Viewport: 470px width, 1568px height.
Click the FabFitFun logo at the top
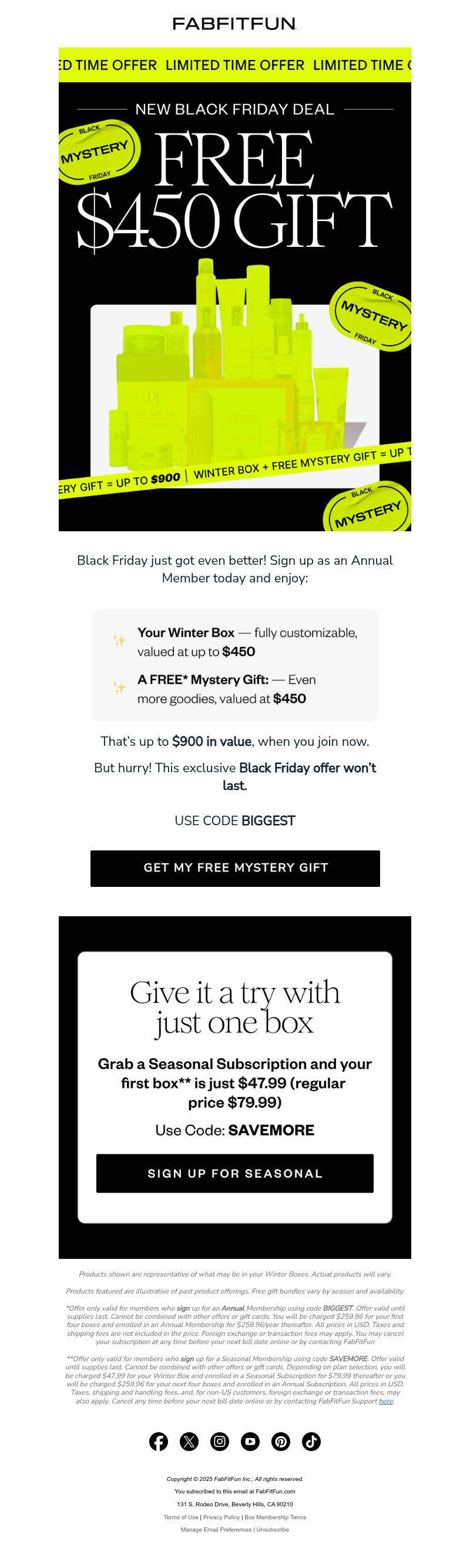click(x=235, y=24)
